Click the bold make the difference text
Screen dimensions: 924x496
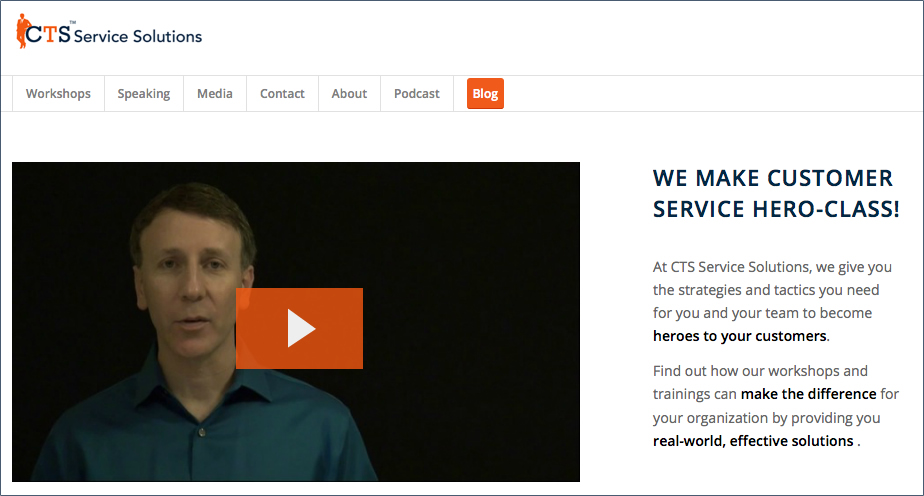(x=808, y=394)
